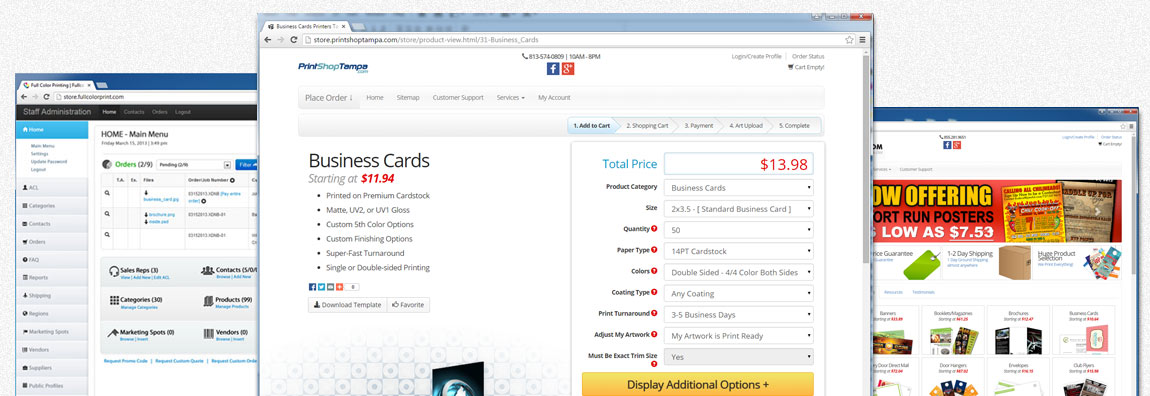Image resolution: width=1150 pixels, height=396 pixels.
Task: Open the Print Turnaround dropdown
Action: pos(739,315)
